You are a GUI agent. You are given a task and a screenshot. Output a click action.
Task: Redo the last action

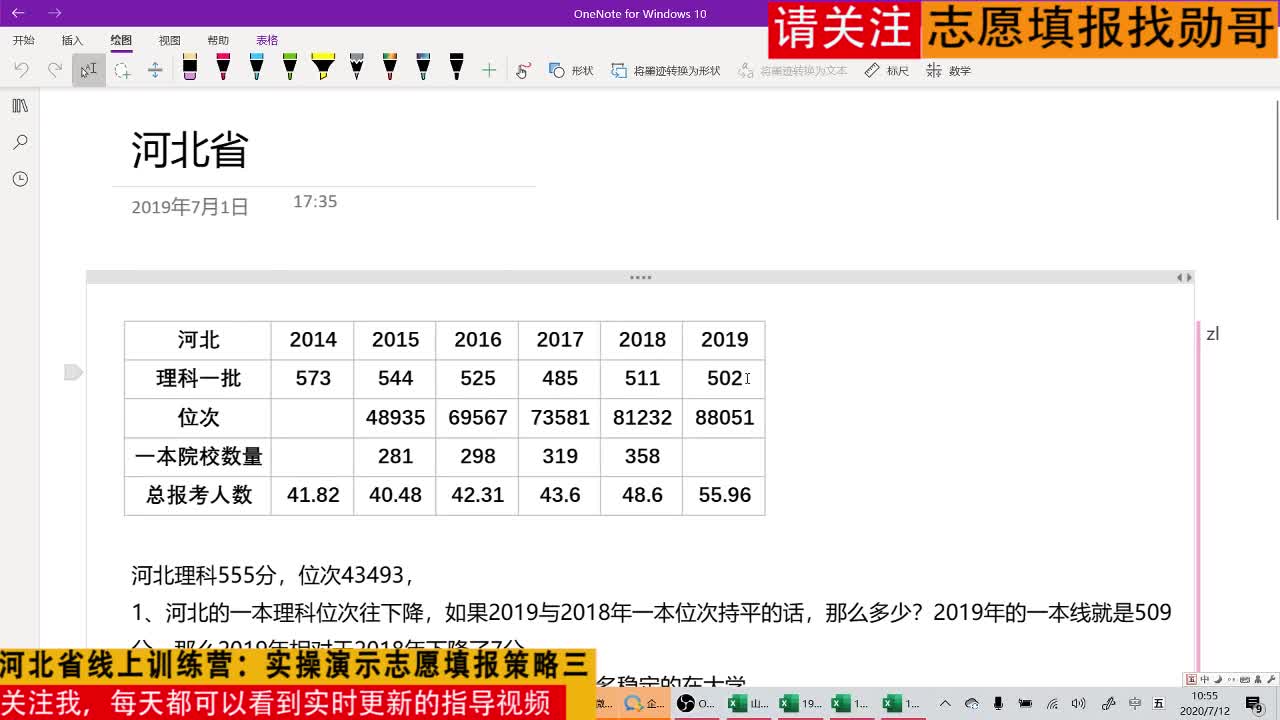click(55, 70)
